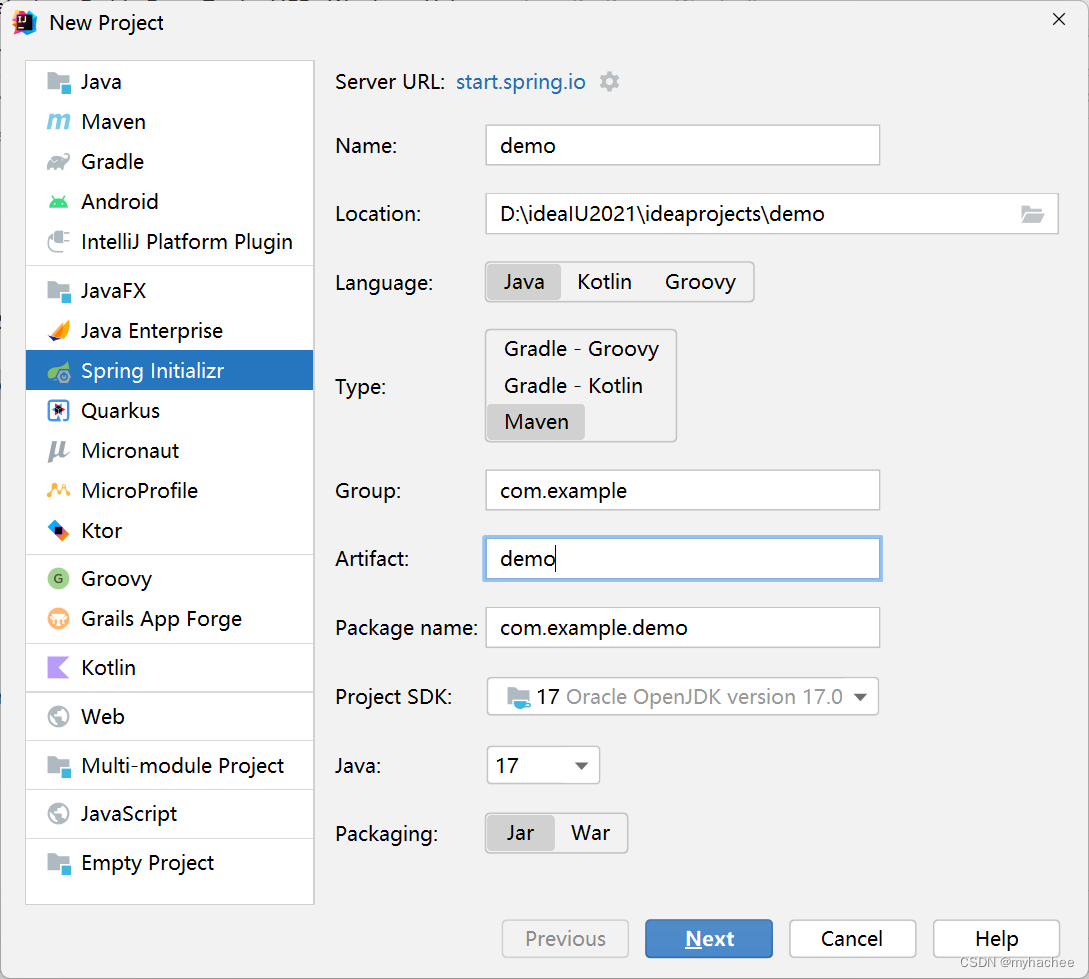Screen dimensions: 1089x979
Task: Click the Web globe icon
Action: (59, 717)
